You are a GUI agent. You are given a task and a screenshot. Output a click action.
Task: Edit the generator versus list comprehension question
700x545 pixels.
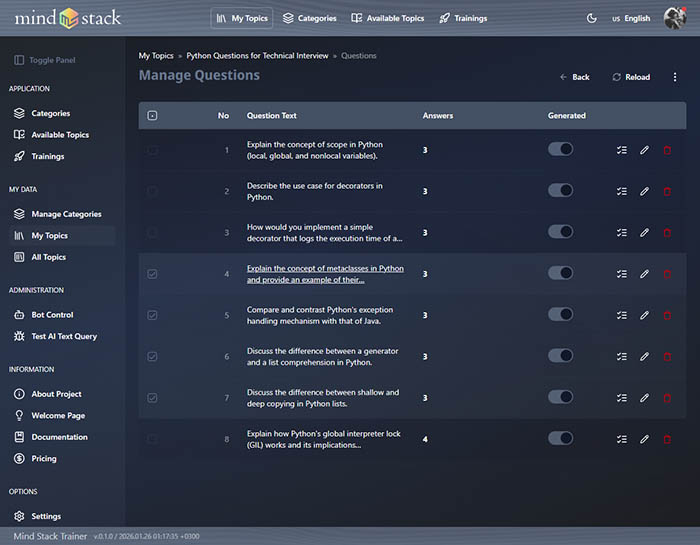coord(644,357)
